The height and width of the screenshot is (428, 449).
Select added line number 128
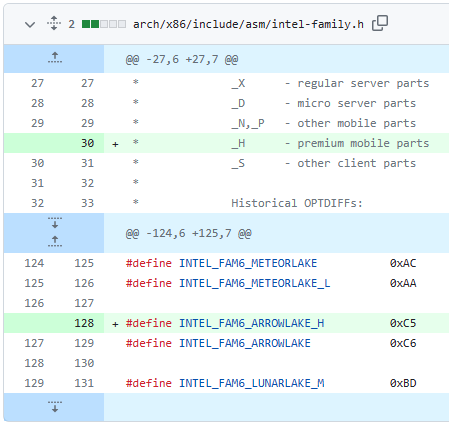[x=84, y=323]
